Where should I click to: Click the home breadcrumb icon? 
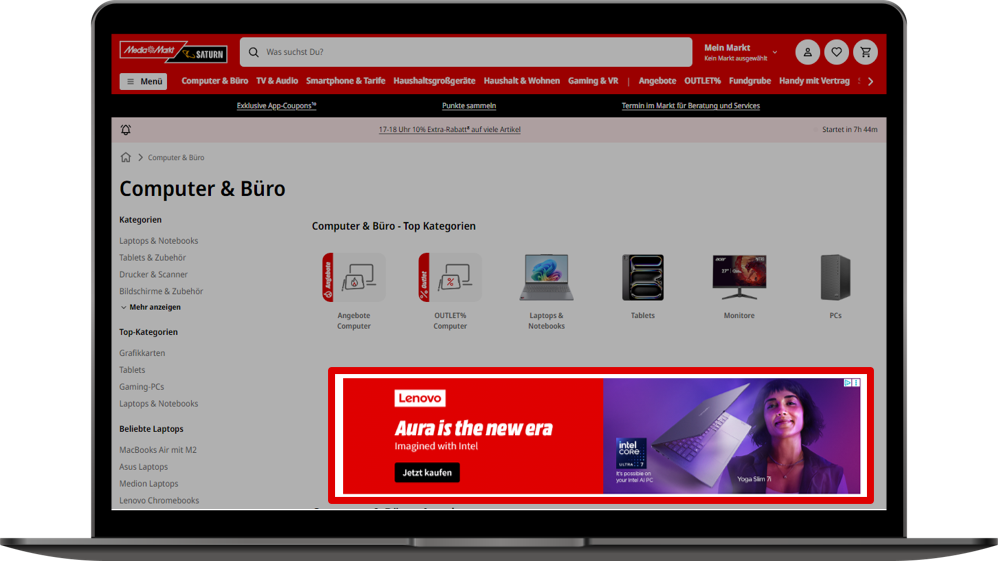126,157
